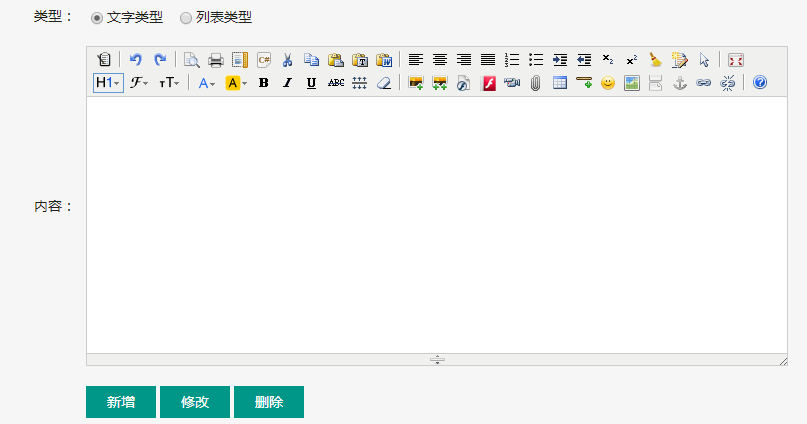Screen dimensions: 807x424
Task: Center-align the text
Action: (x=440, y=60)
